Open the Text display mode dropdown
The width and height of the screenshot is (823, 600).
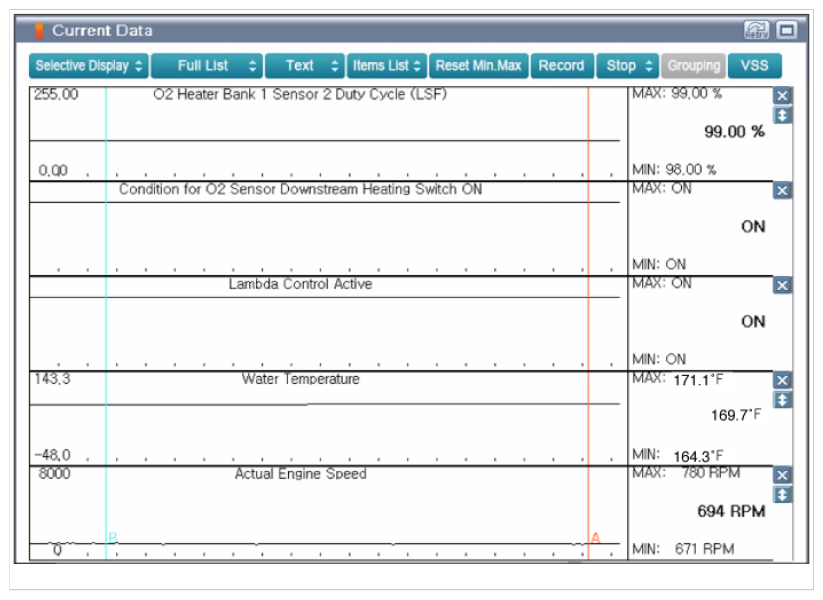pyautogui.click(x=304, y=66)
